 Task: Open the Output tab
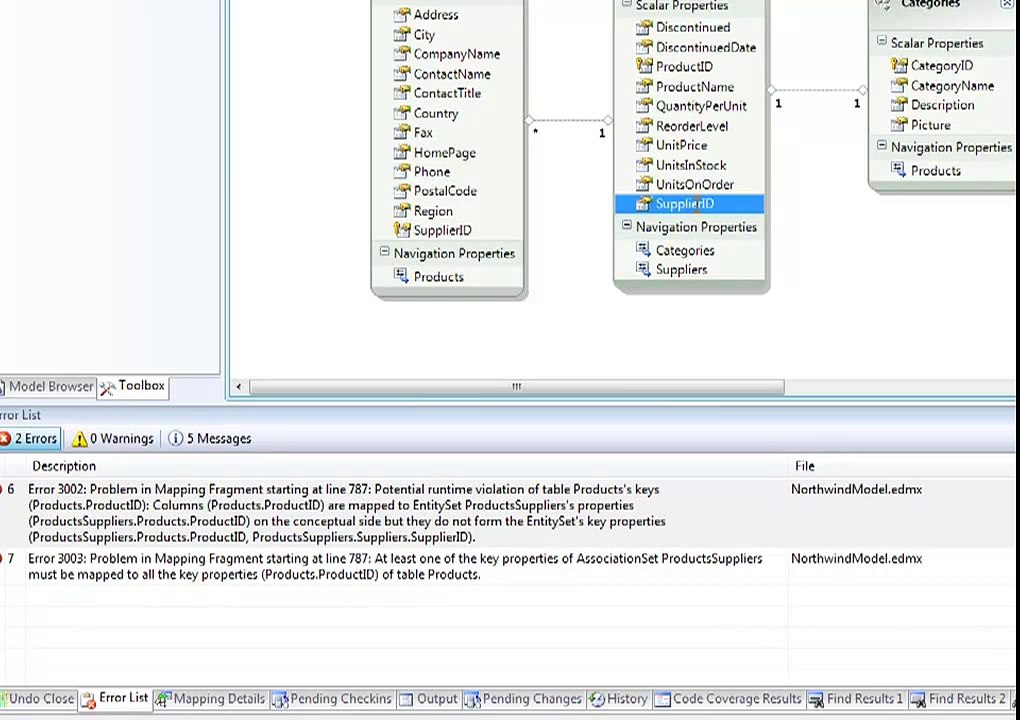[x=428, y=699]
